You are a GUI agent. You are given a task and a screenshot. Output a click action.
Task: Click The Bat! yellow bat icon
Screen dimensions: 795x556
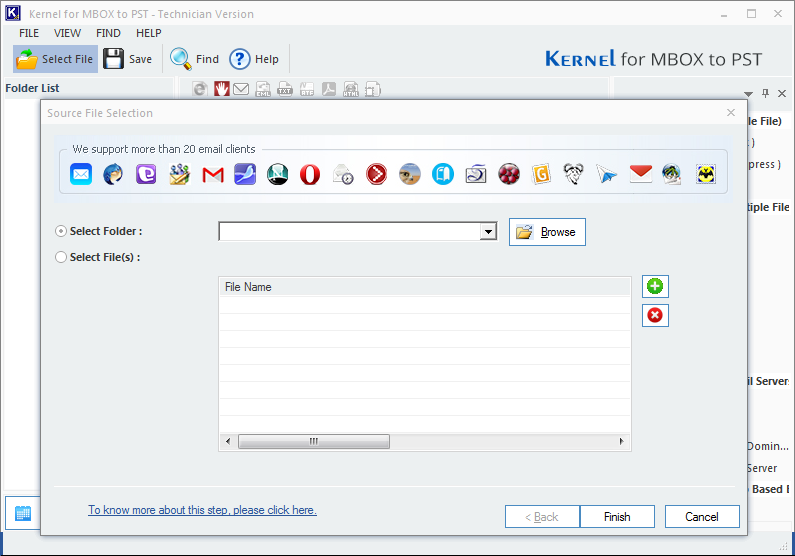coord(706,174)
